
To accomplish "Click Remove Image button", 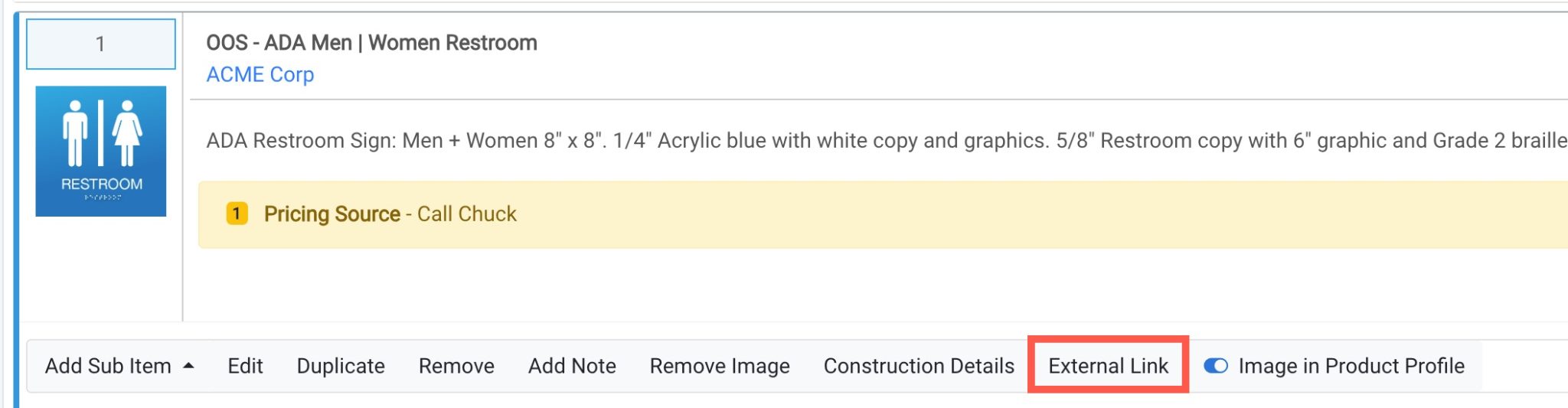I will [720, 366].
